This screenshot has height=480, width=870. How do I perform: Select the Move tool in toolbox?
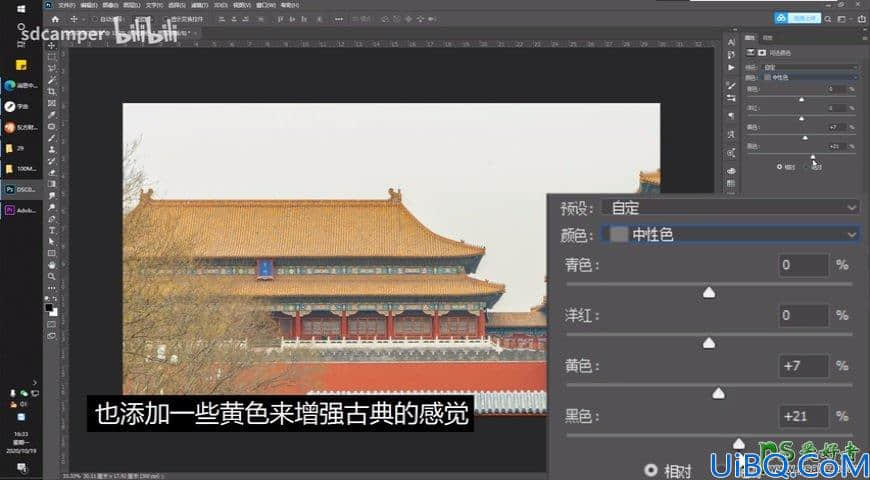click(52, 46)
